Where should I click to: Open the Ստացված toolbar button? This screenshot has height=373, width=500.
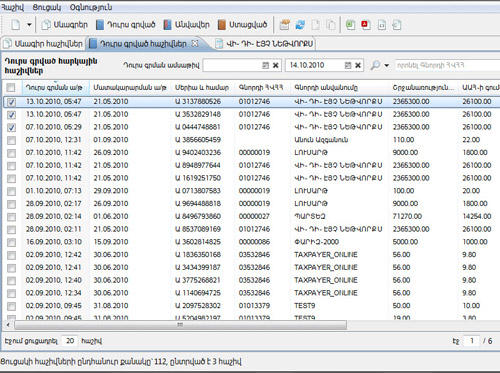pyautogui.click(x=242, y=25)
